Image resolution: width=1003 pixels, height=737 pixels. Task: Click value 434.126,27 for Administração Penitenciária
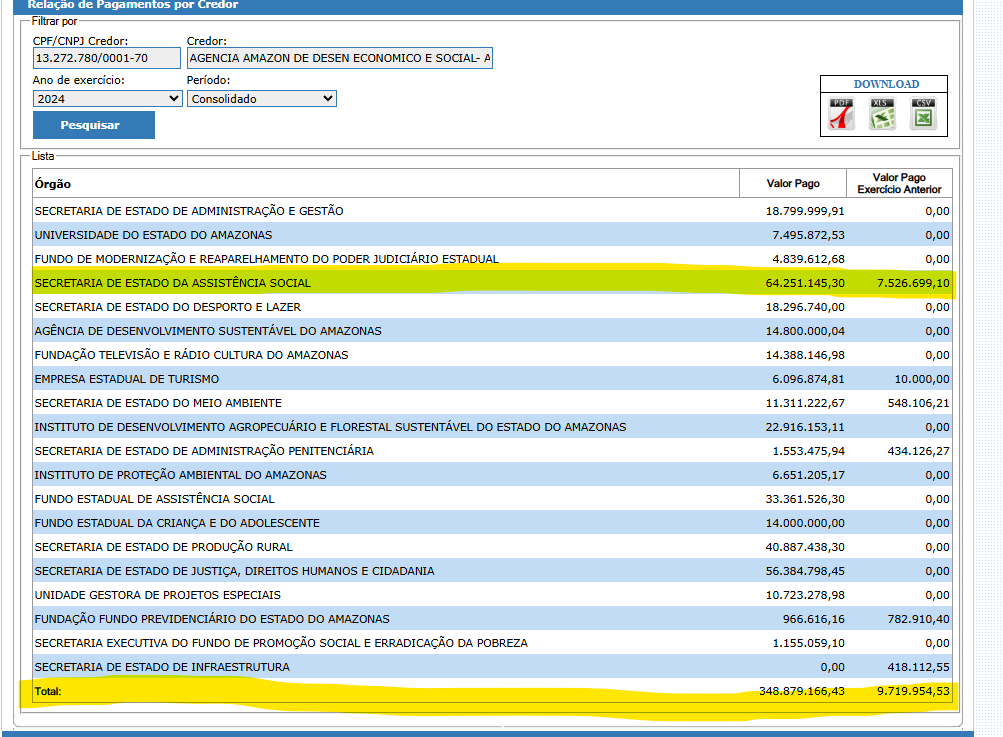[x=919, y=451]
